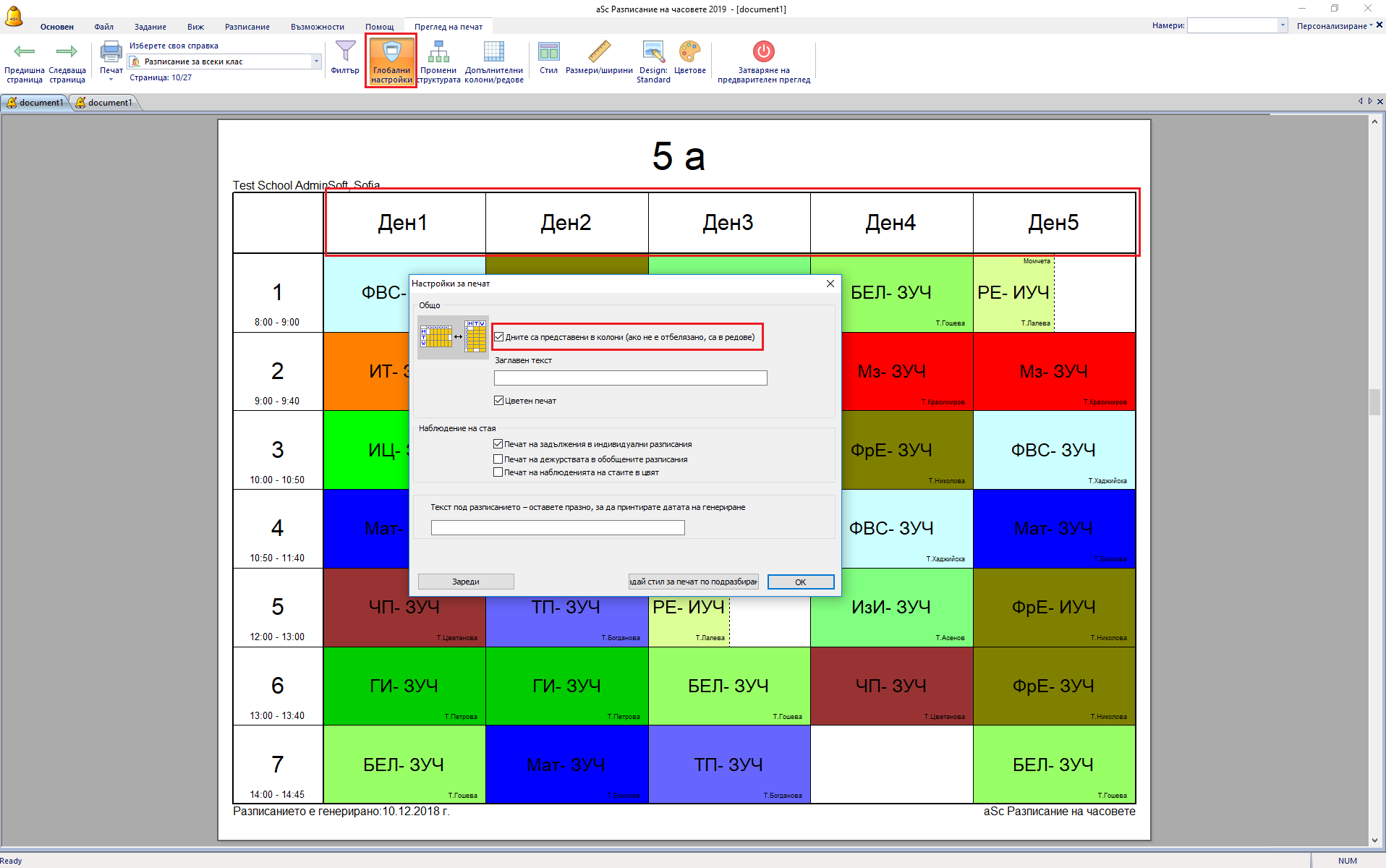Screen dimensions: 1386x868
Task: Expand the report selection combo box
Action: pos(316,62)
